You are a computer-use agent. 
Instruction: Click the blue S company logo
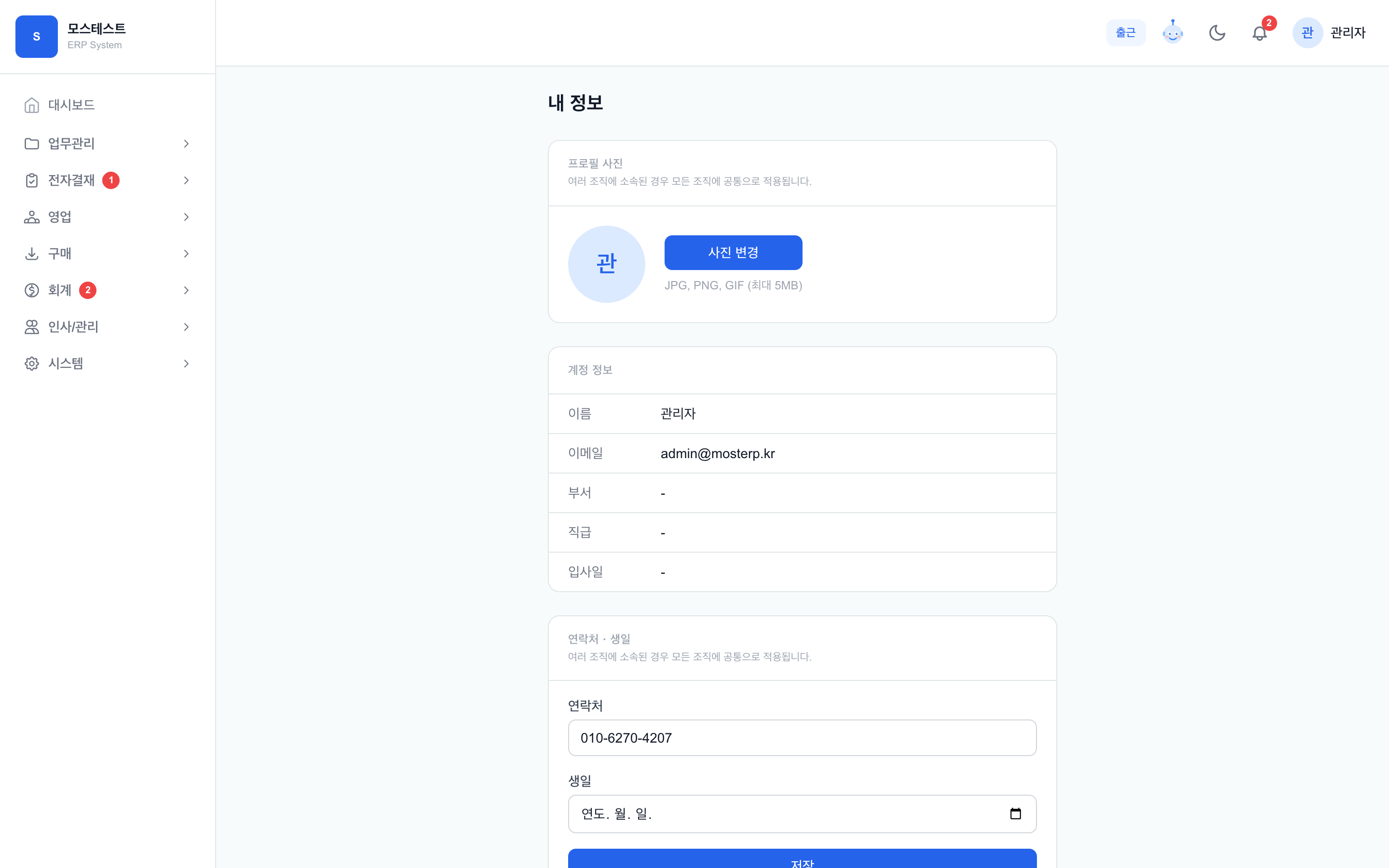point(36,36)
